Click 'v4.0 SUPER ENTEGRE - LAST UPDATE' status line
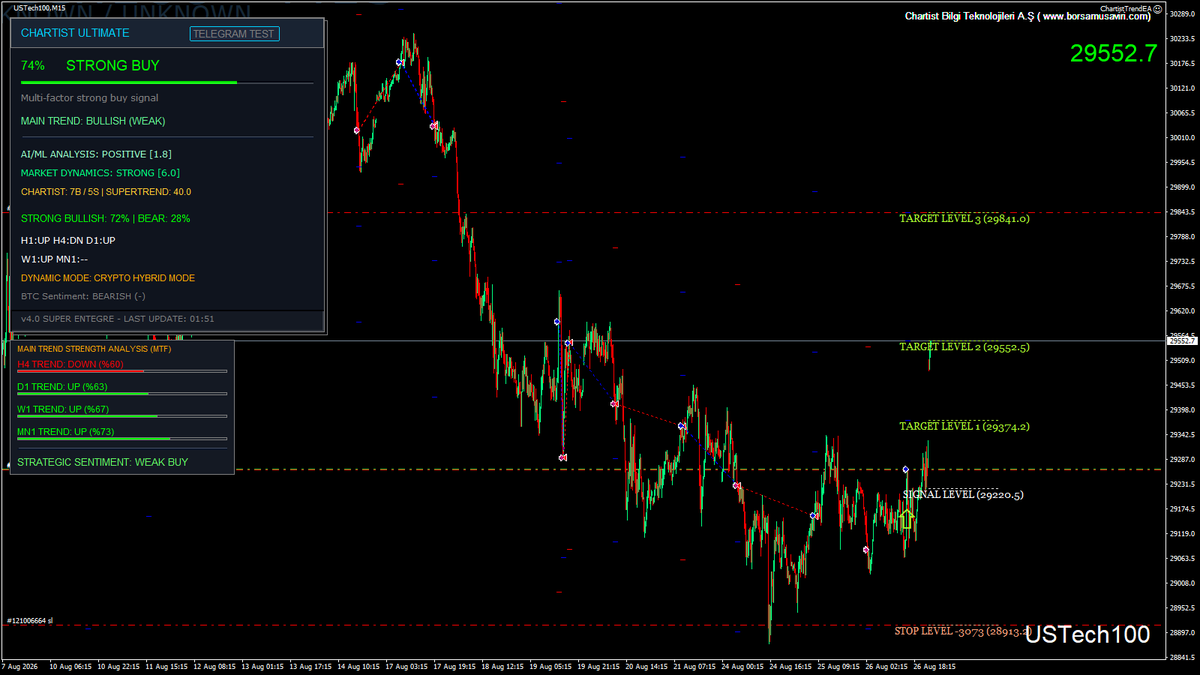The height and width of the screenshot is (675, 1200). pos(117,319)
